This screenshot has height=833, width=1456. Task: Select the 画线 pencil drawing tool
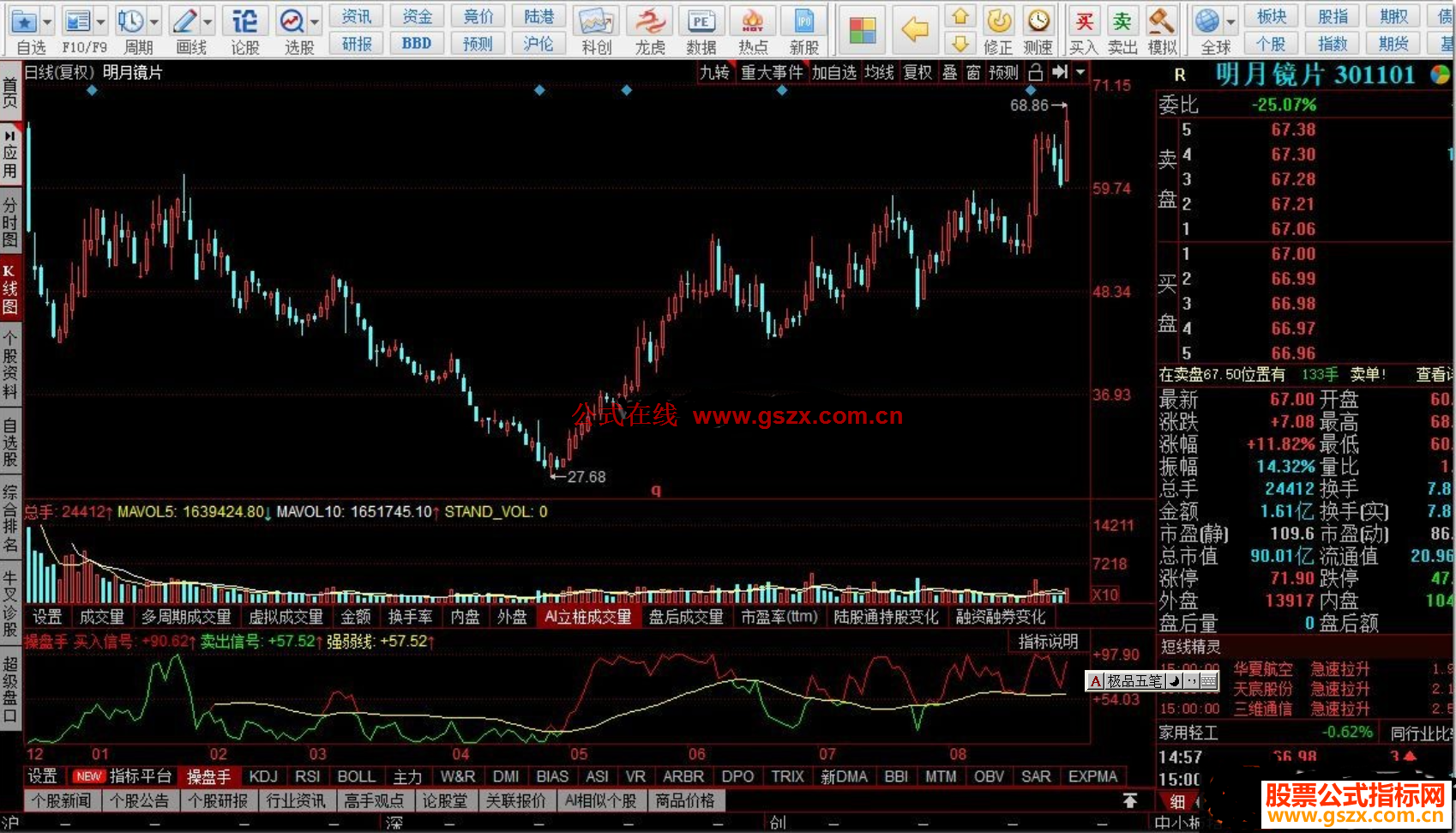tap(184, 21)
